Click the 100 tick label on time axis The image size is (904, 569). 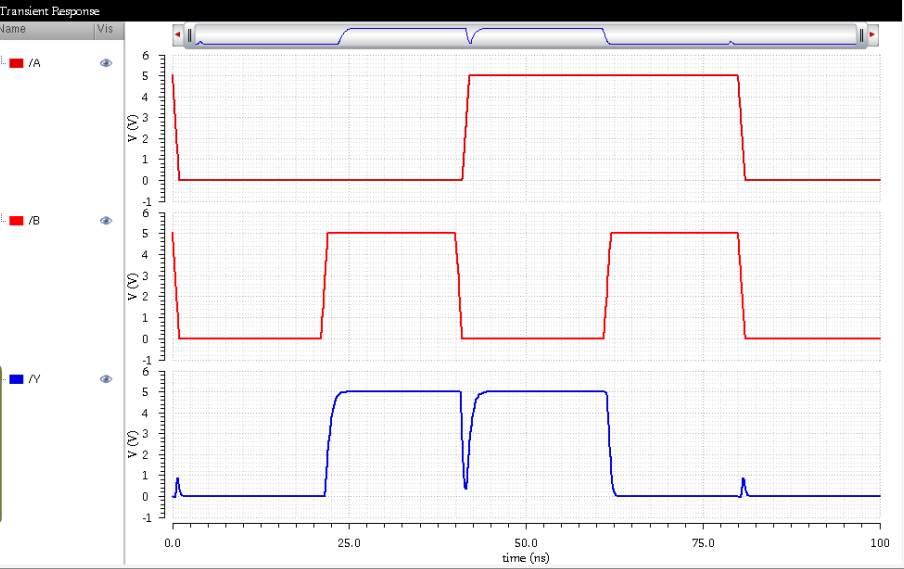[x=880, y=543]
